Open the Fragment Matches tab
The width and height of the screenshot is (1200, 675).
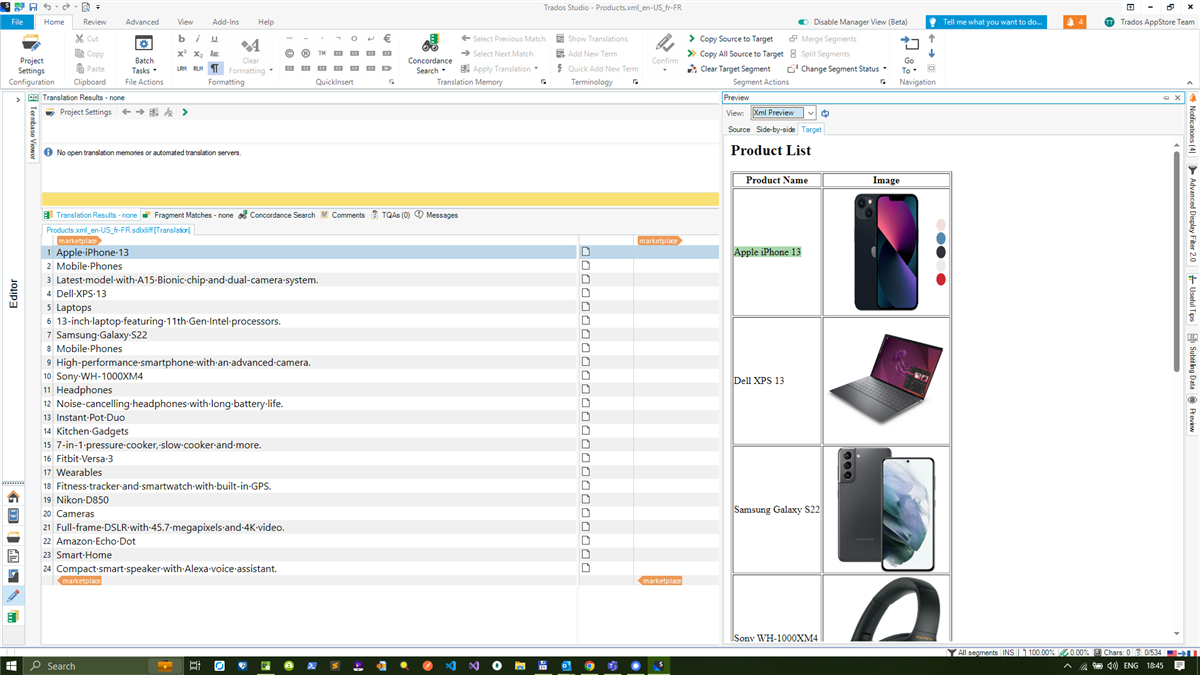(x=188, y=215)
